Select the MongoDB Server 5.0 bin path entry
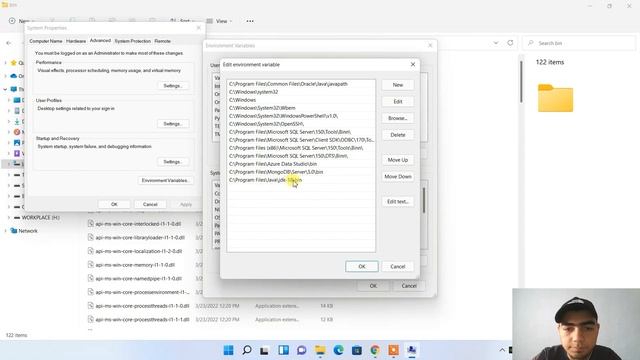Viewport: 640px width, 360px height. pos(301,172)
